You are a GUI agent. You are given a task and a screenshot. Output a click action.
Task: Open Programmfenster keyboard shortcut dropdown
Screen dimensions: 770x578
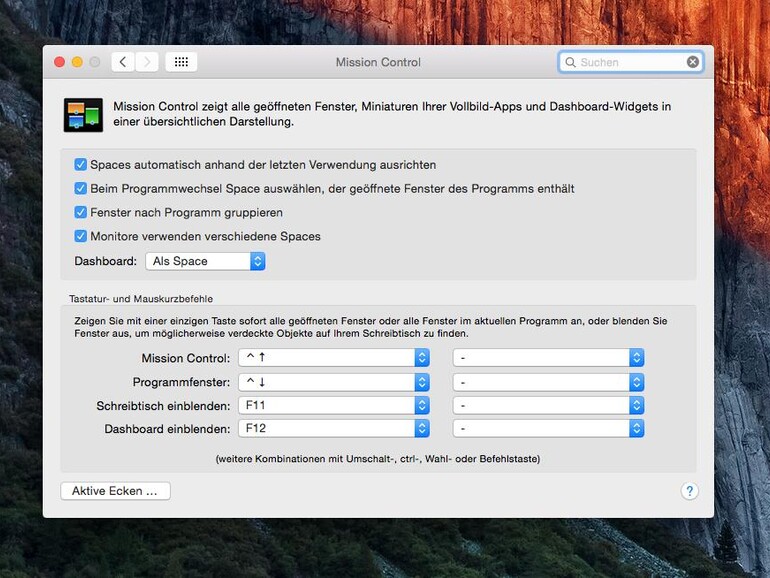pos(334,382)
